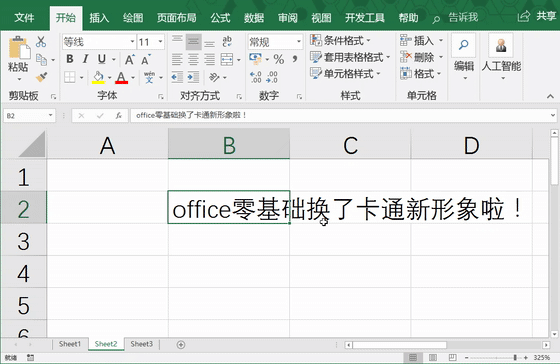Click the Cut scissors icon
Image resolution: width=560 pixels, height=364 pixels.
tap(41, 42)
